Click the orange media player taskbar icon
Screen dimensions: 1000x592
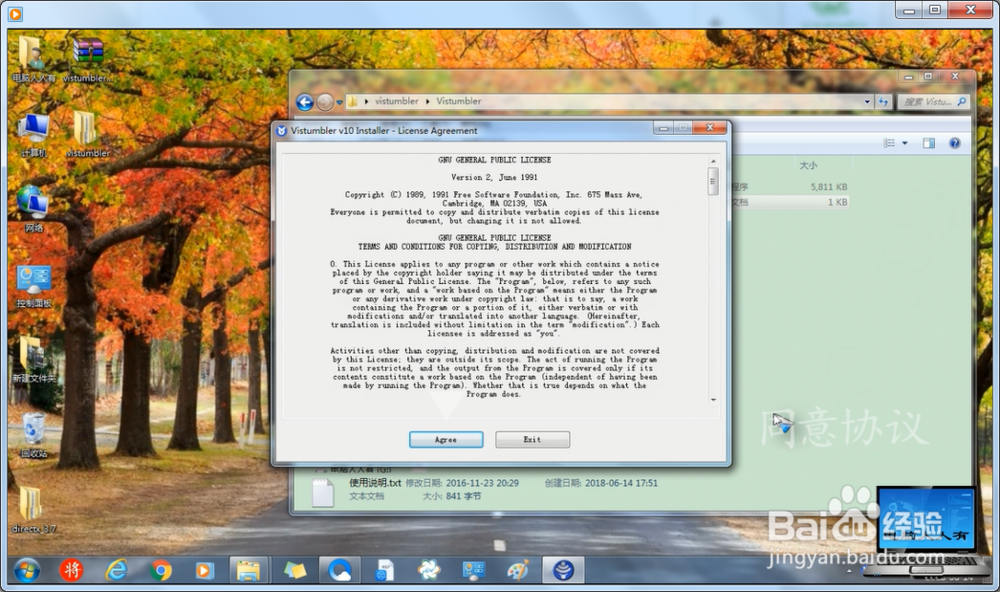(204, 570)
